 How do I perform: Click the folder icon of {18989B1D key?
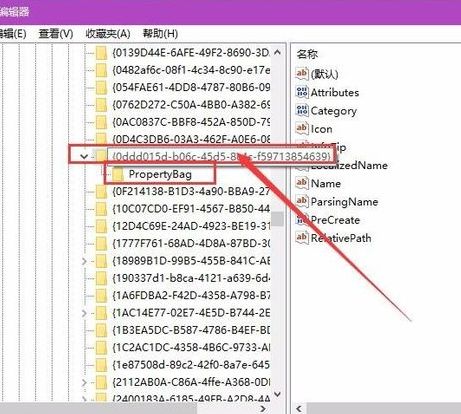click(101, 261)
